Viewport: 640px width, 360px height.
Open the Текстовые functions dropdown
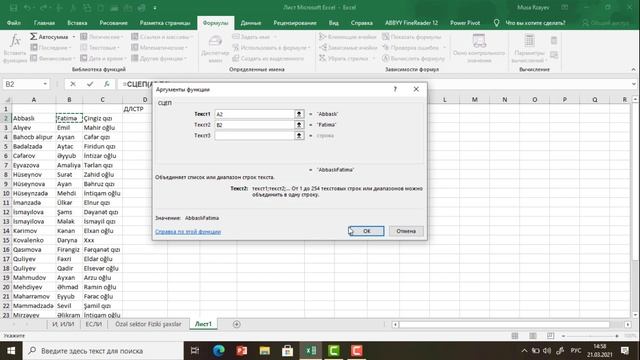[x=100, y=48]
